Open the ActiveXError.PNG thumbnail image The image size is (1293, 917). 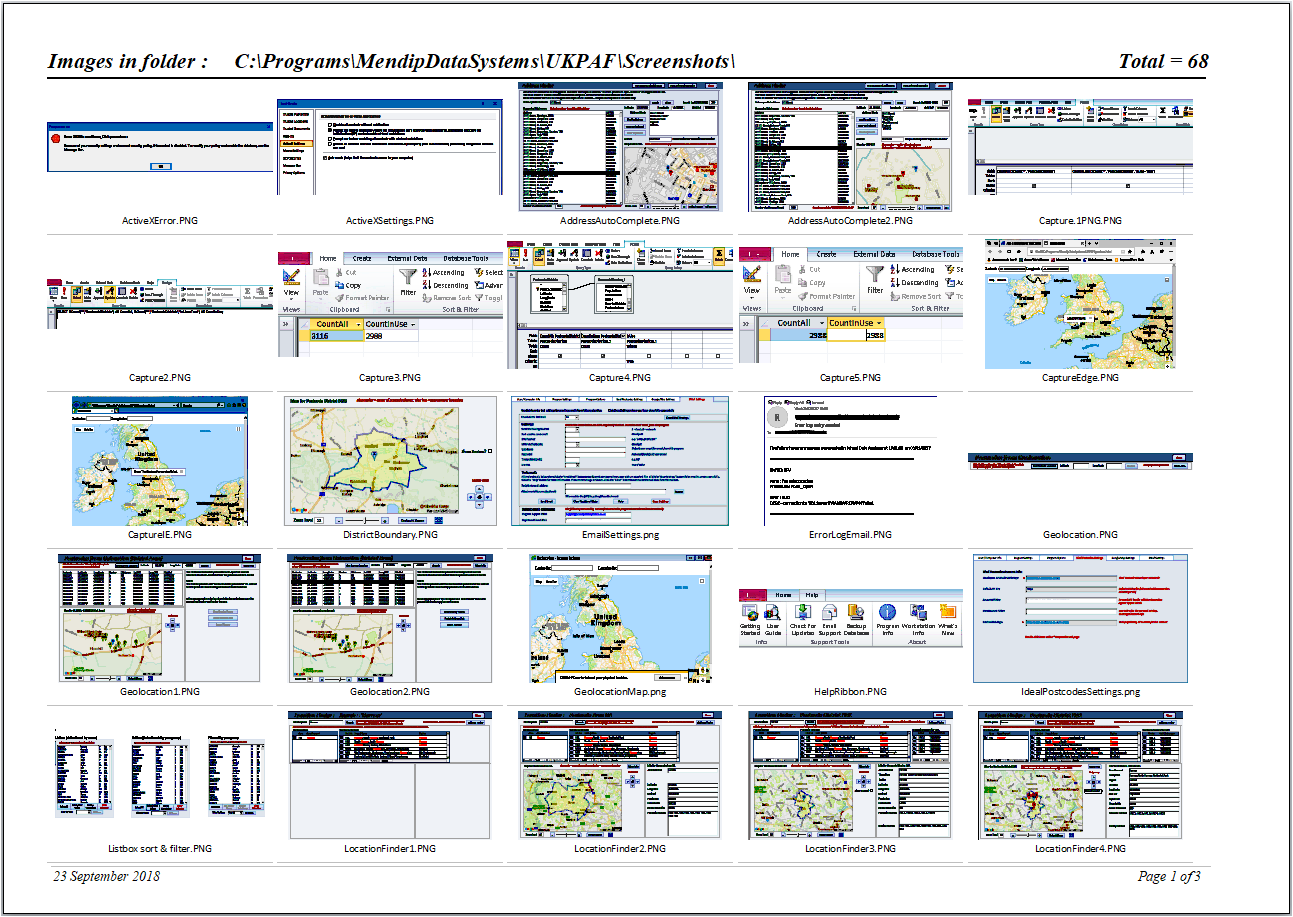click(x=160, y=147)
